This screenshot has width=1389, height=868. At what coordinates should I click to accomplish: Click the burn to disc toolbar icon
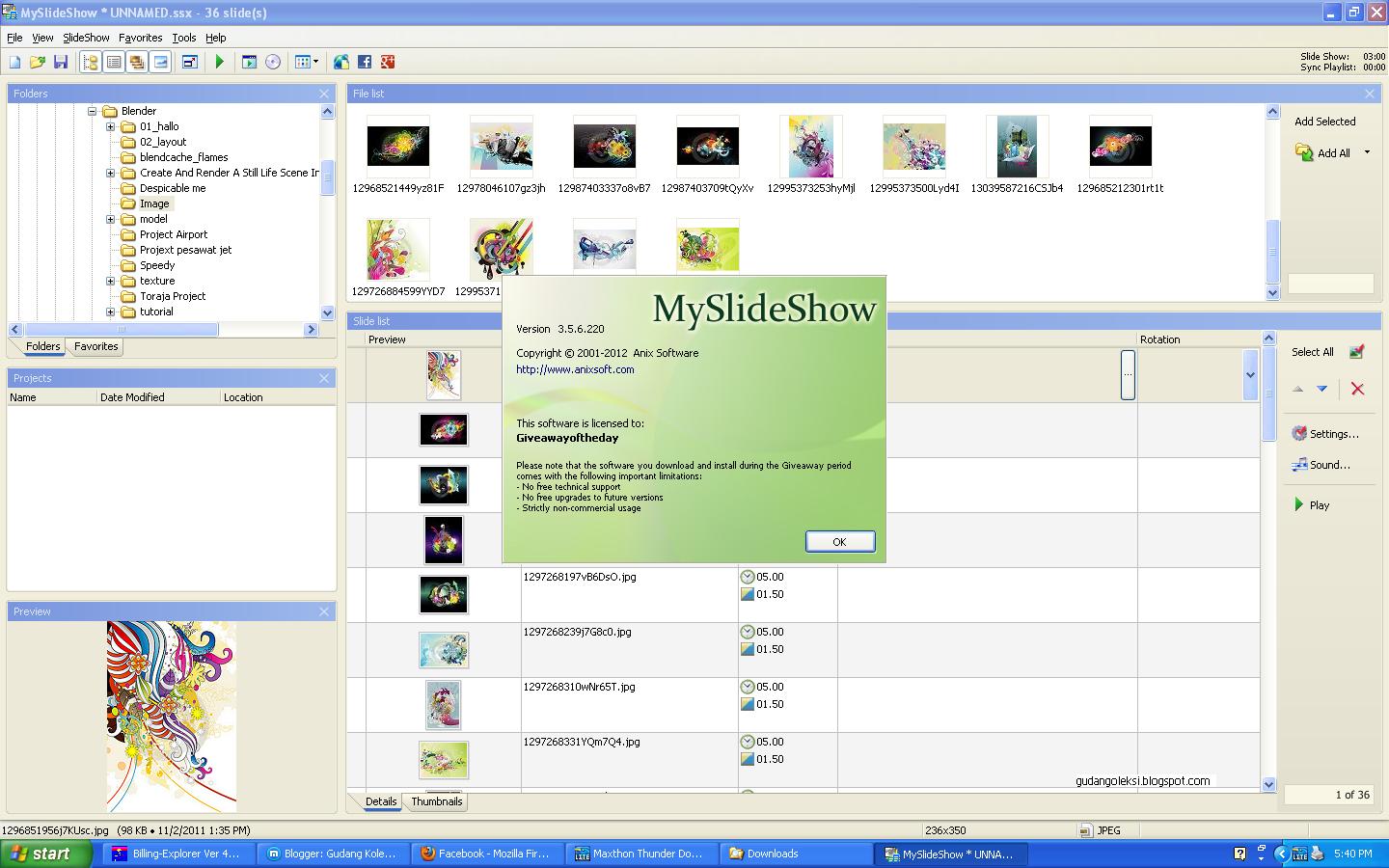(273, 62)
